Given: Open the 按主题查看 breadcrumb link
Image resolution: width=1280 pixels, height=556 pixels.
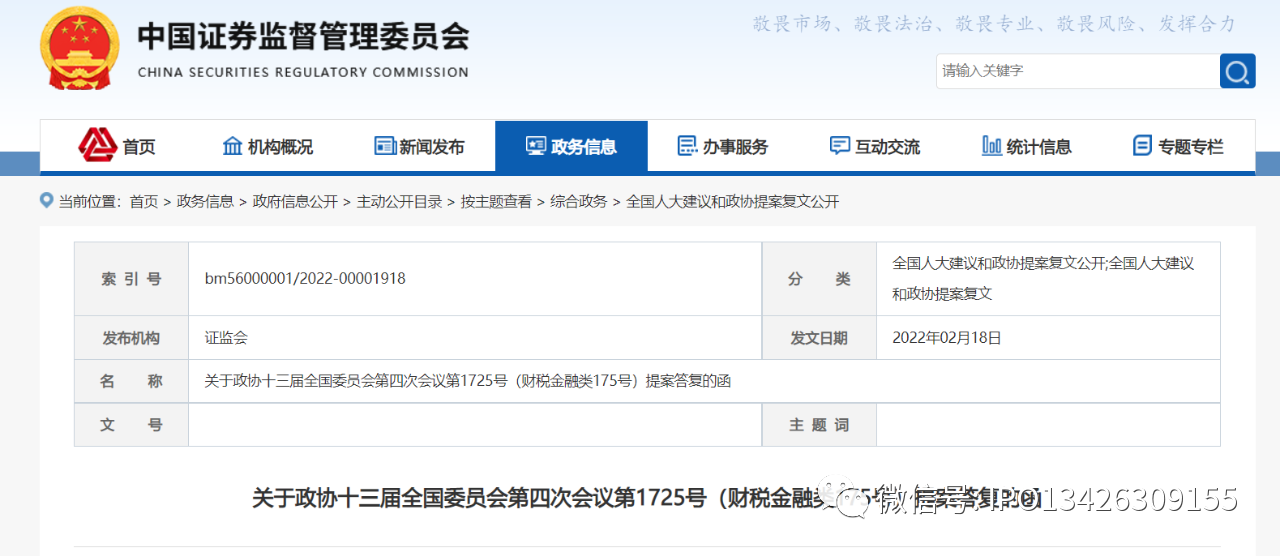Looking at the screenshot, I should (496, 201).
